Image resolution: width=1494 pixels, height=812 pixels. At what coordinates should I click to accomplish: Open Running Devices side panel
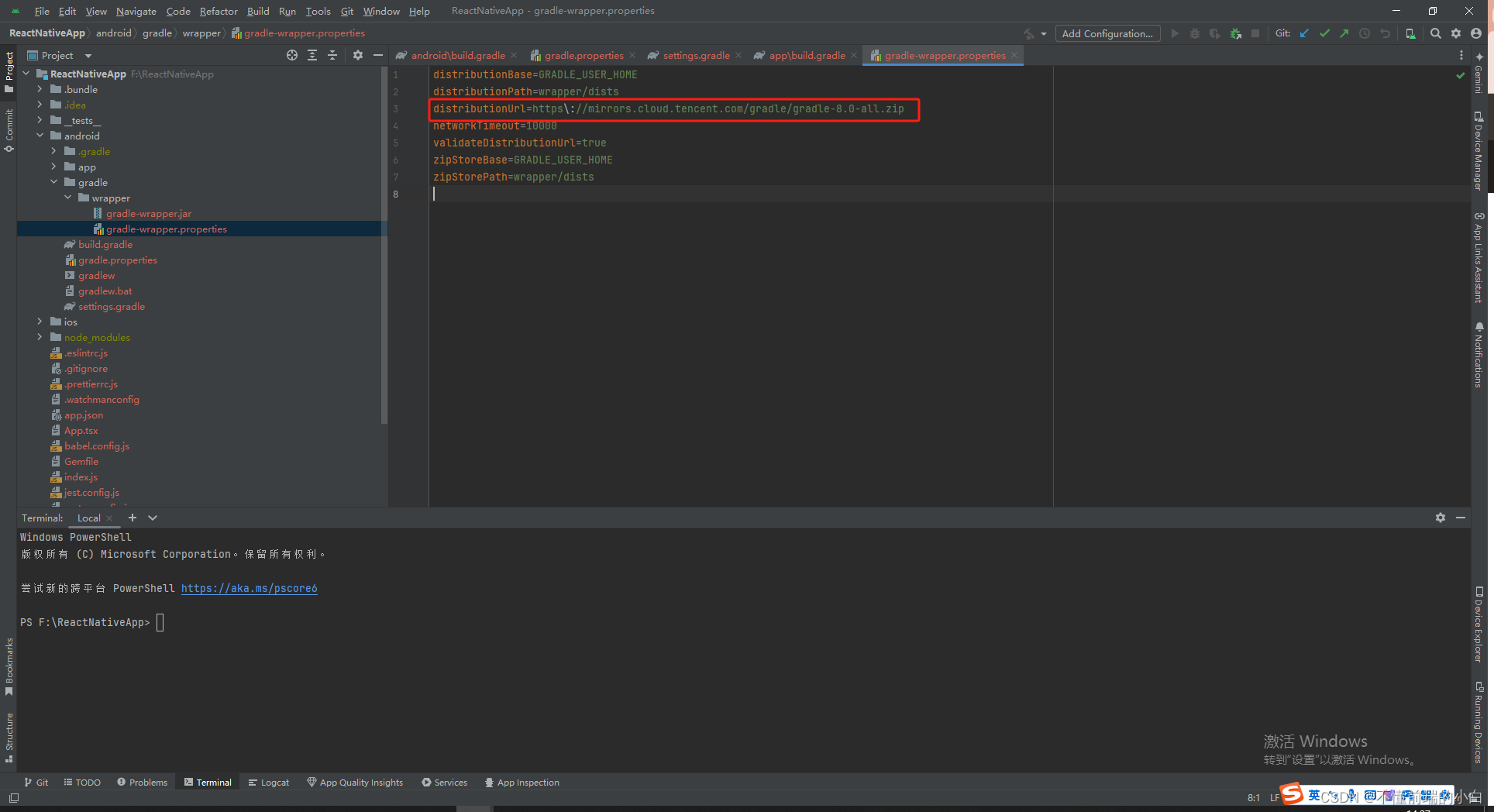pyautogui.click(x=1479, y=722)
